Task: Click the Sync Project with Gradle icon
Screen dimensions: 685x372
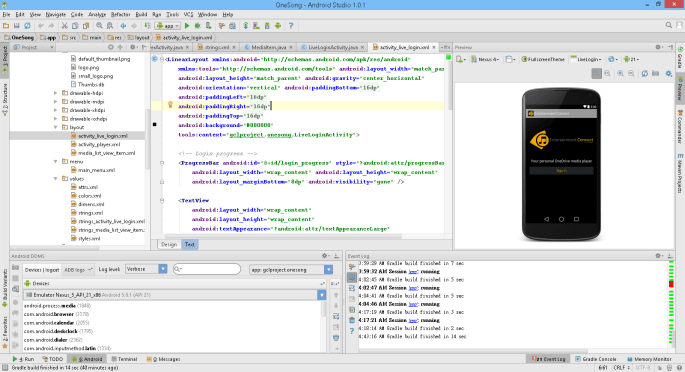Action: click(246, 26)
